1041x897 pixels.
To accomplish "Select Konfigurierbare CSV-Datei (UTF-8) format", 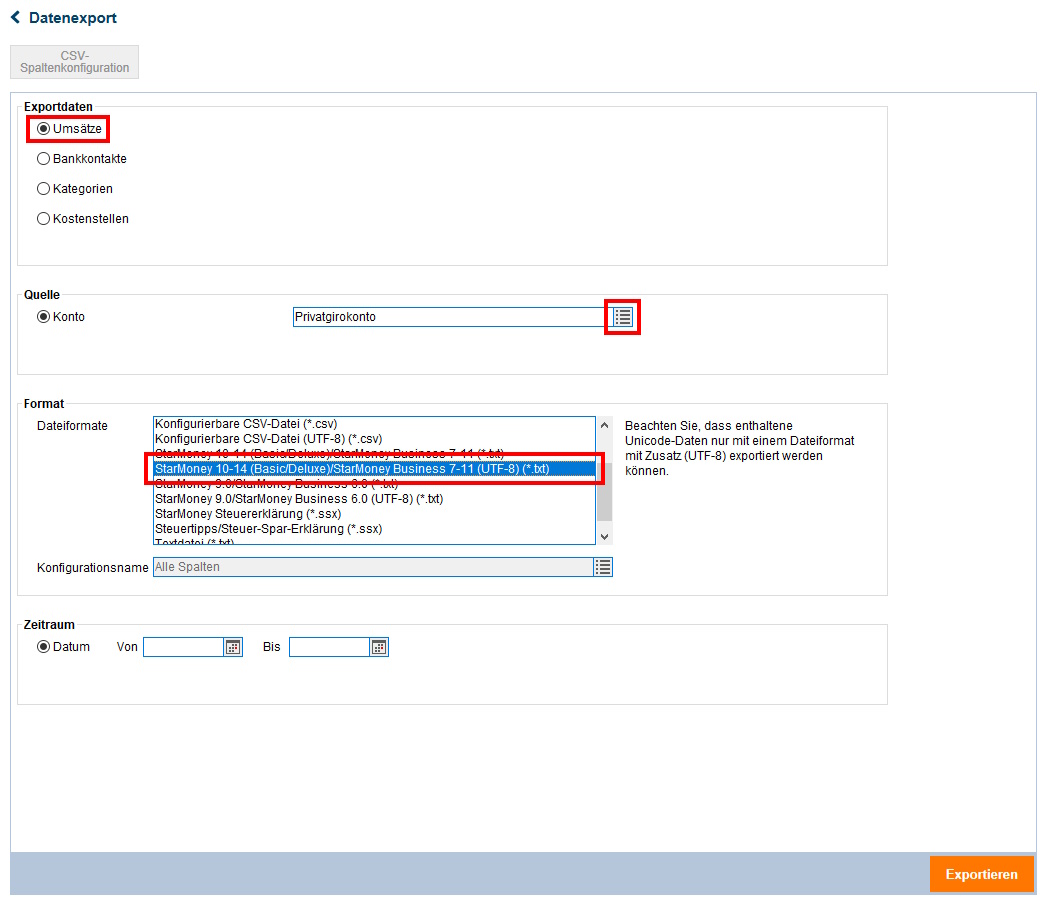I will 269,439.
